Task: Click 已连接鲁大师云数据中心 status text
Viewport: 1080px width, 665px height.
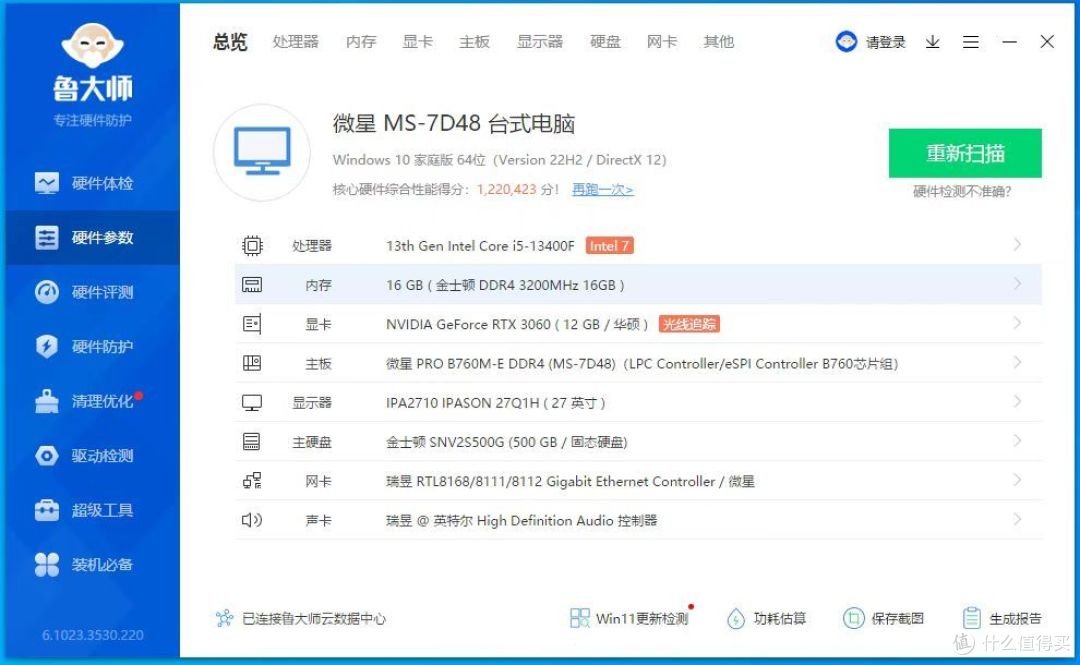Action: (314, 619)
